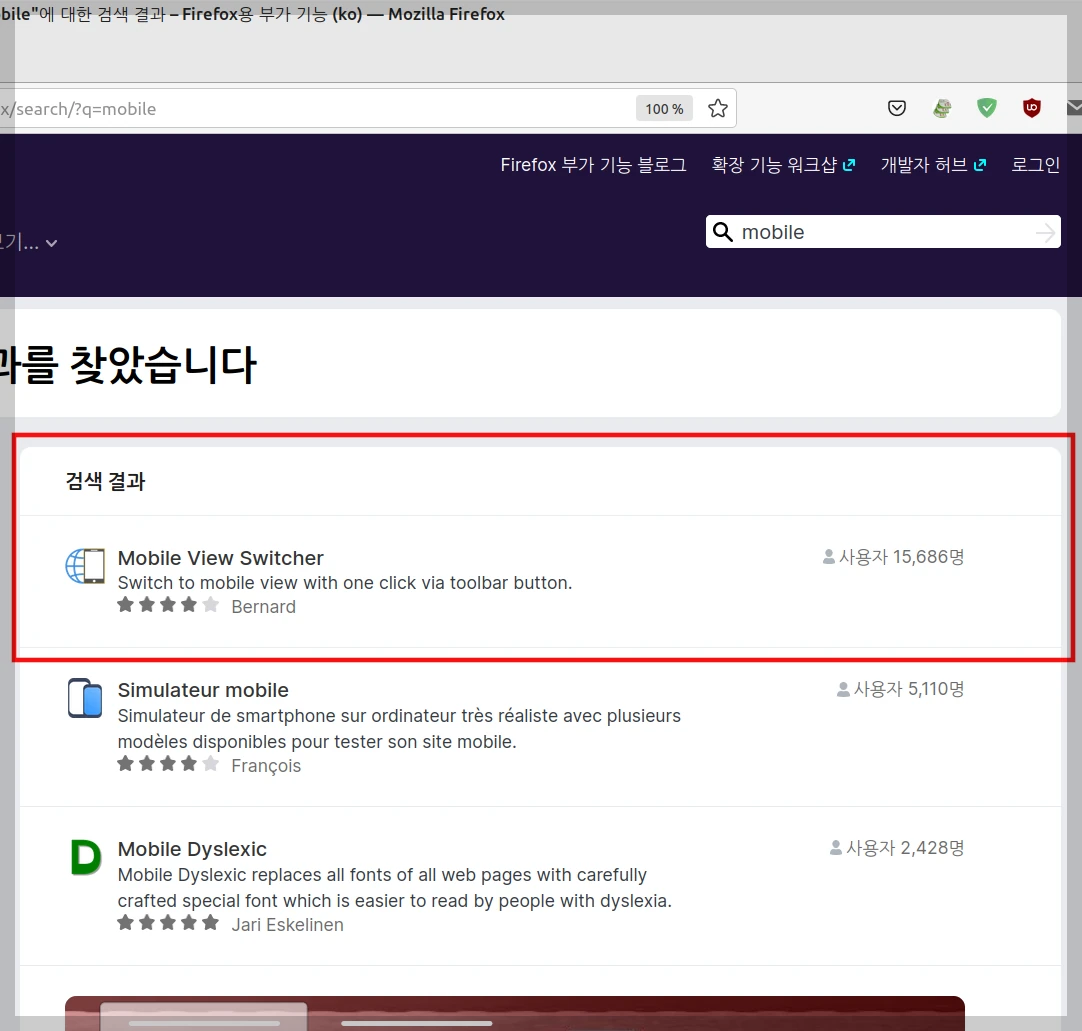Viewport: 1082px width, 1031px height.
Task: Open Mobile Dyslexic add-on title
Action: (x=192, y=849)
